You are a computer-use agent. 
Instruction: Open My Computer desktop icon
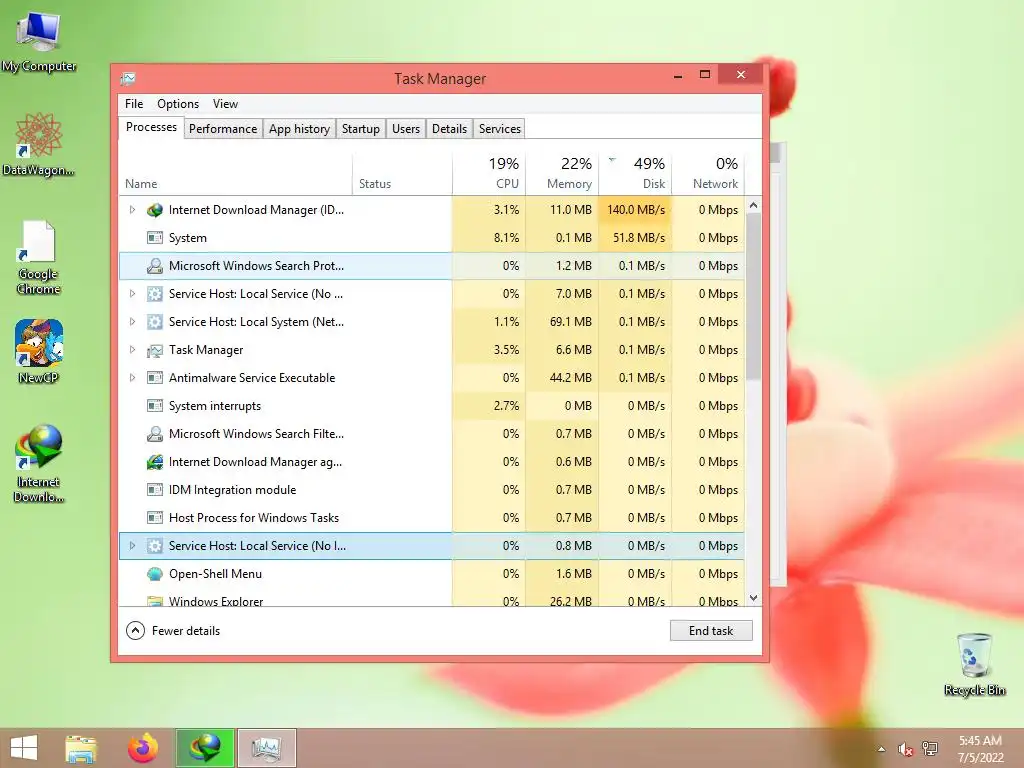coord(39,40)
